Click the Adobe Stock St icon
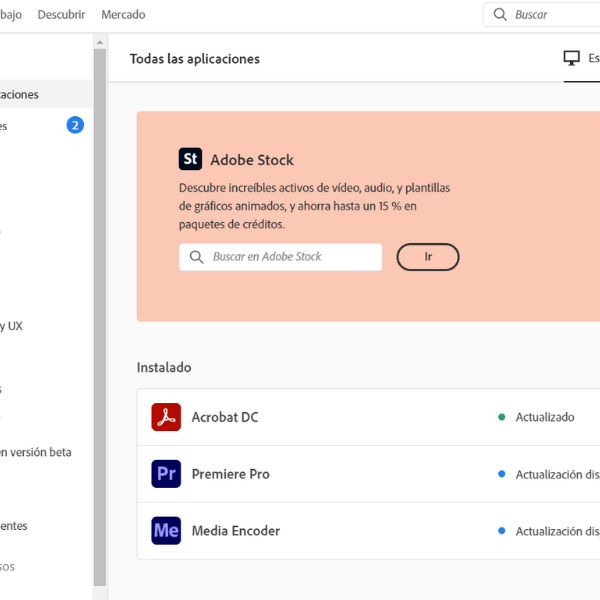The width and height of the screenshot is (600, 600). [x=190, y=159]
